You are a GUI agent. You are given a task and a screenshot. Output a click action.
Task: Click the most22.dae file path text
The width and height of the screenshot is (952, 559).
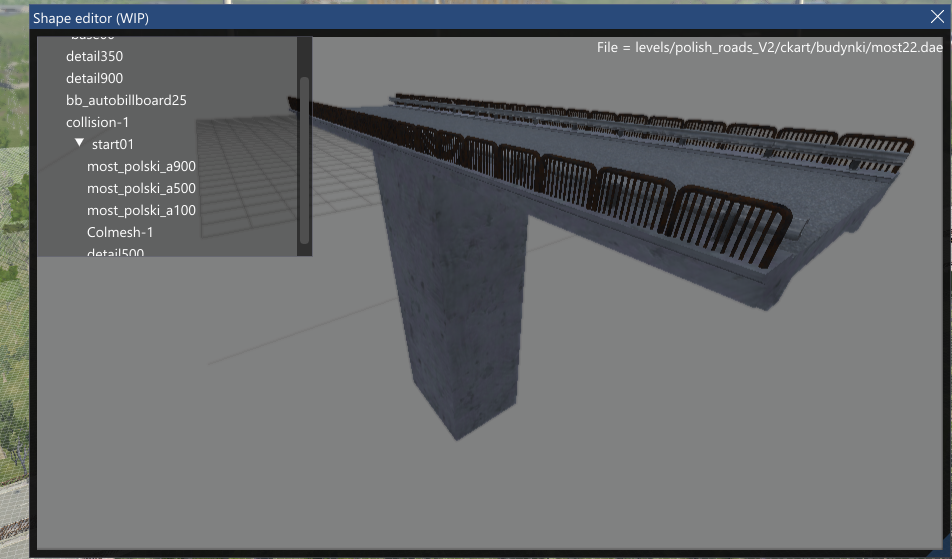(769, 47)
